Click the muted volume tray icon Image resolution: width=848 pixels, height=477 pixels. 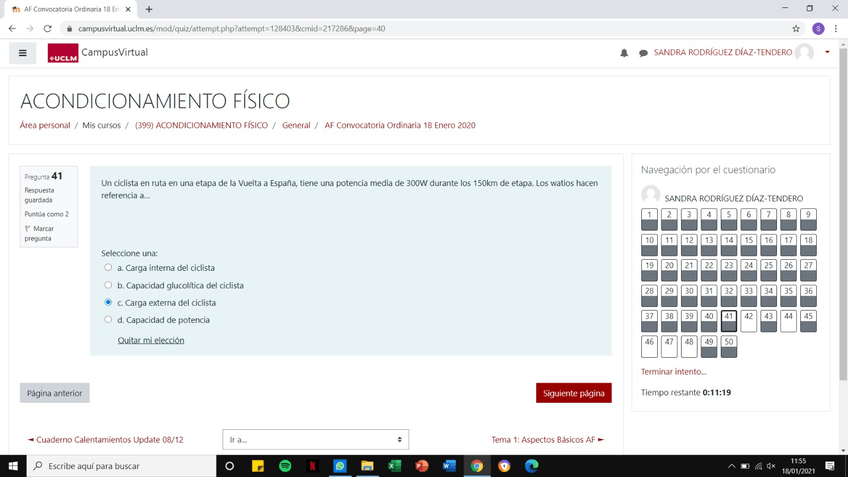(x=771, y=466)
